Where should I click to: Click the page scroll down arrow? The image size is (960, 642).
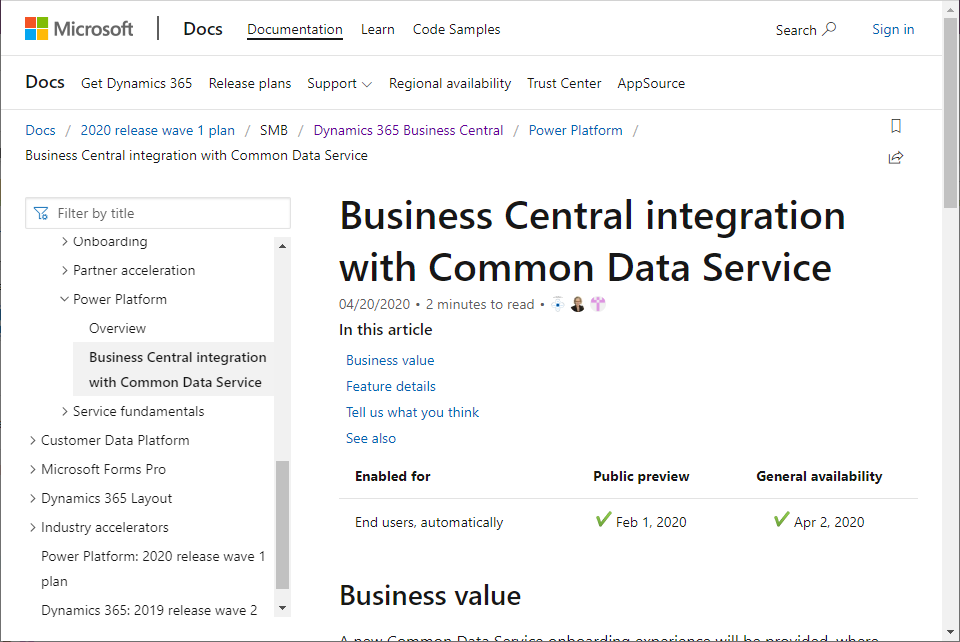click(951, 632)
